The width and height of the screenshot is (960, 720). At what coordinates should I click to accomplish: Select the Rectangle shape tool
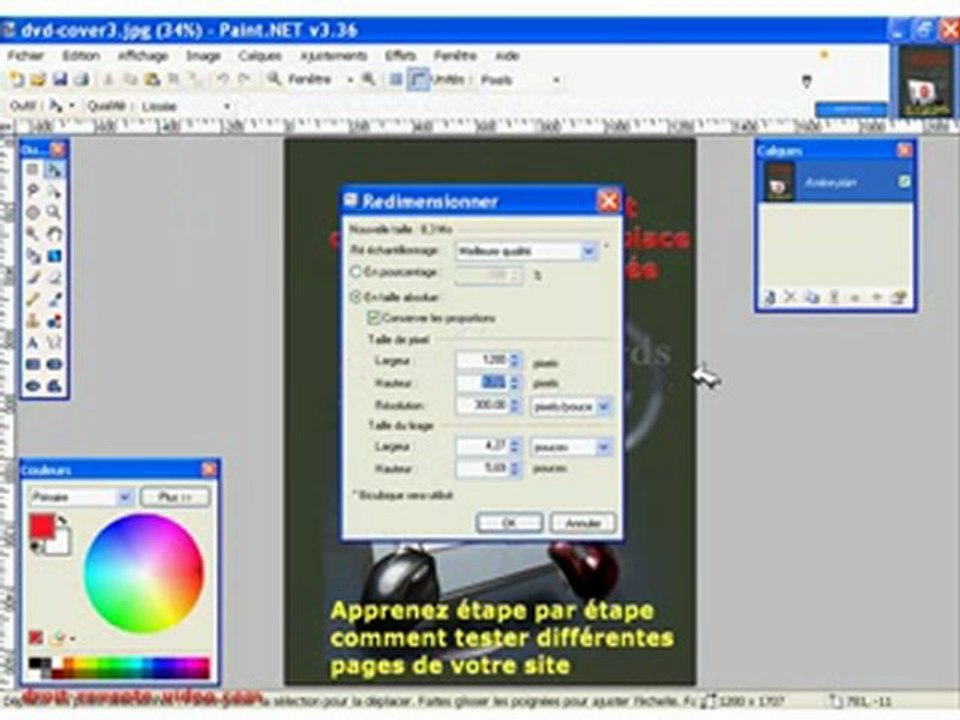(x=33, y=364)
